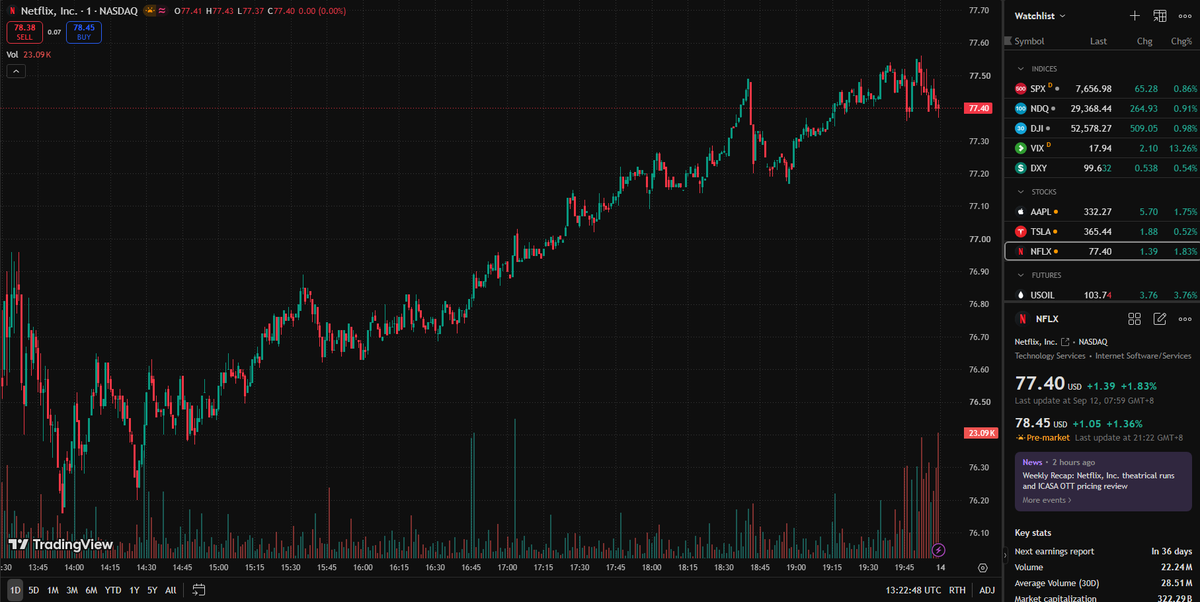Sort the watchlist by Symbol column
1200x602 pixels.
[1029, 41]
